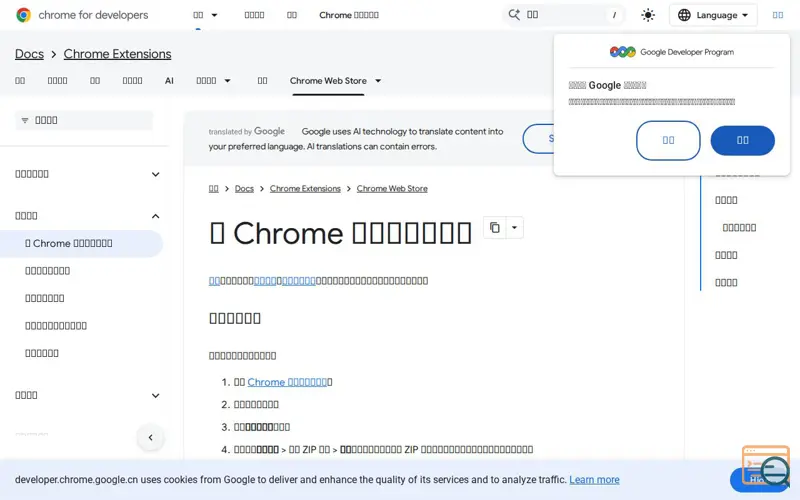Select the AI tab
The image size is (800, 500).
[x=169, y=81]
